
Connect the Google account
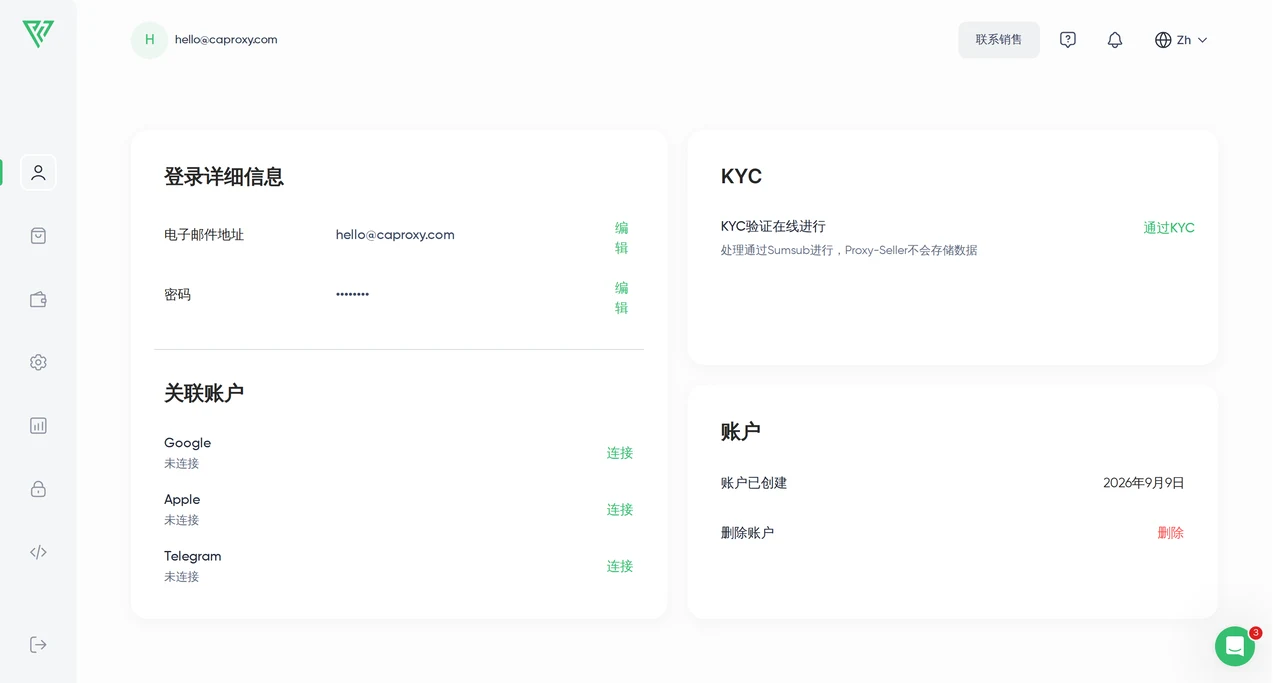pyautogui.click(x=620, y=453)
